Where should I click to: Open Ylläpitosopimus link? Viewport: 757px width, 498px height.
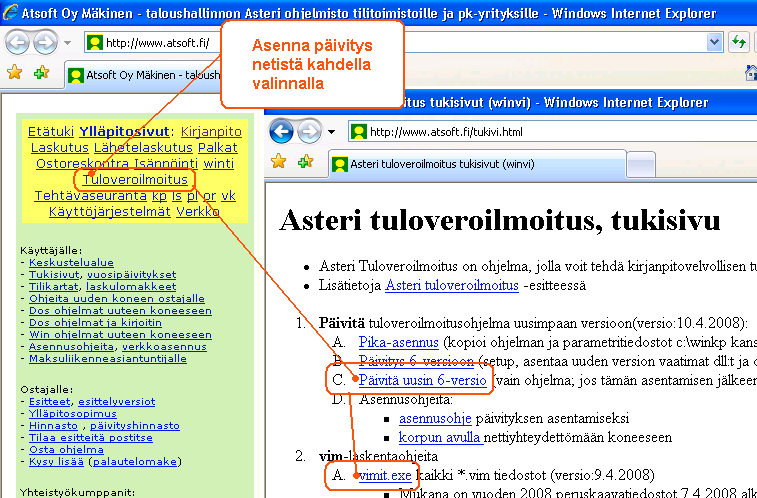(x=73, y=414)
